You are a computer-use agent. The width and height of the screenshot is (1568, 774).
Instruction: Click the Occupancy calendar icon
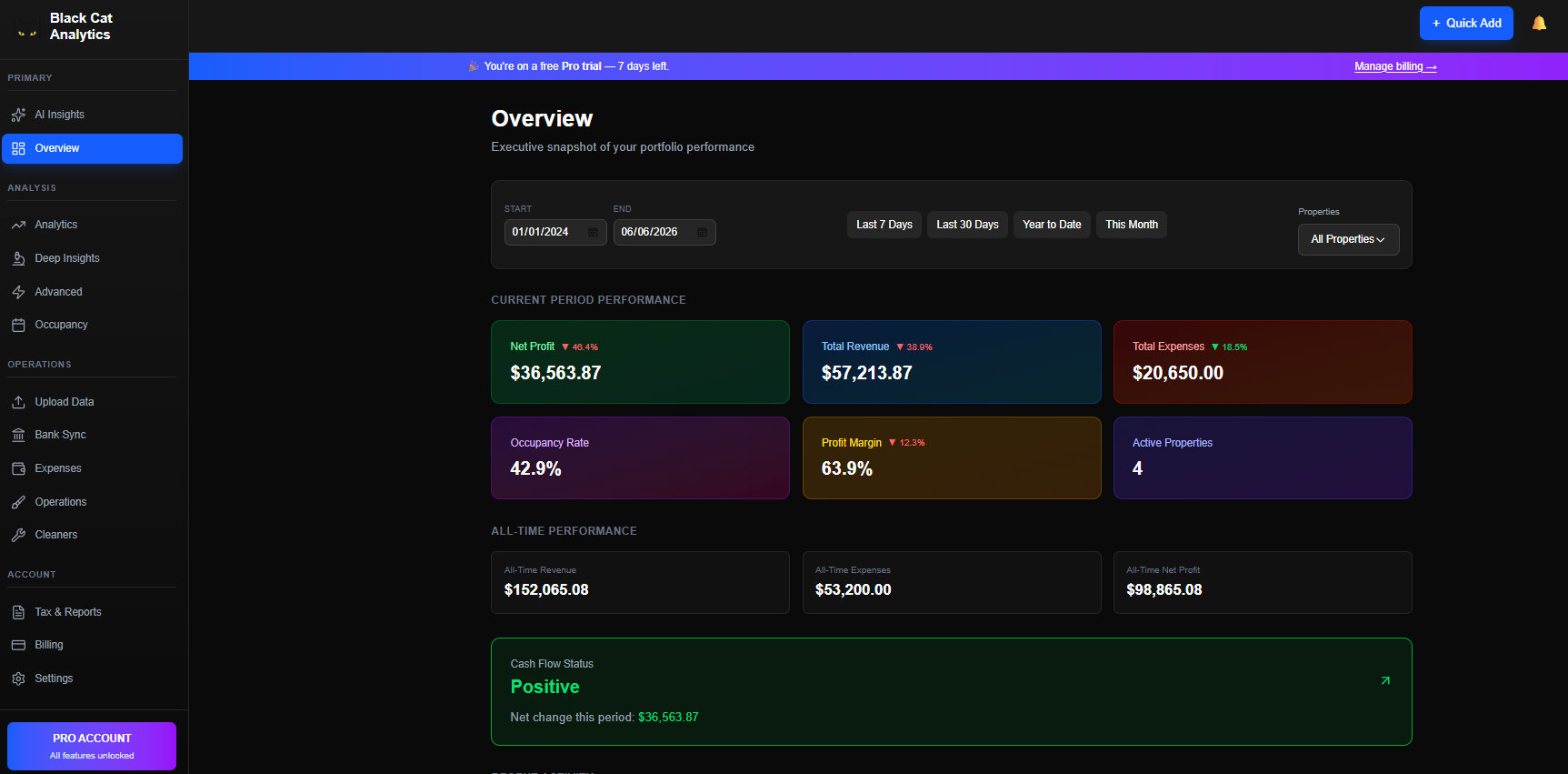(18, 325)
